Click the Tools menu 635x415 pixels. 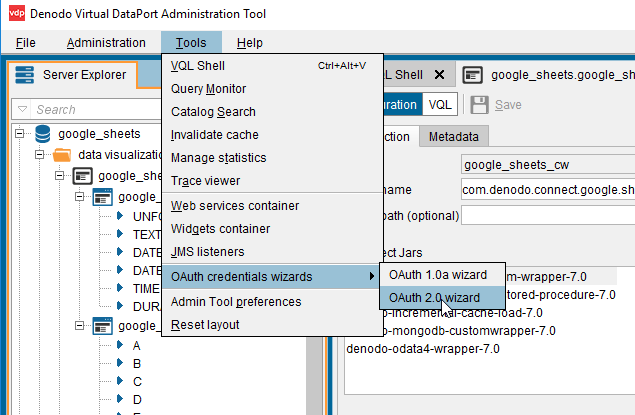191,43
